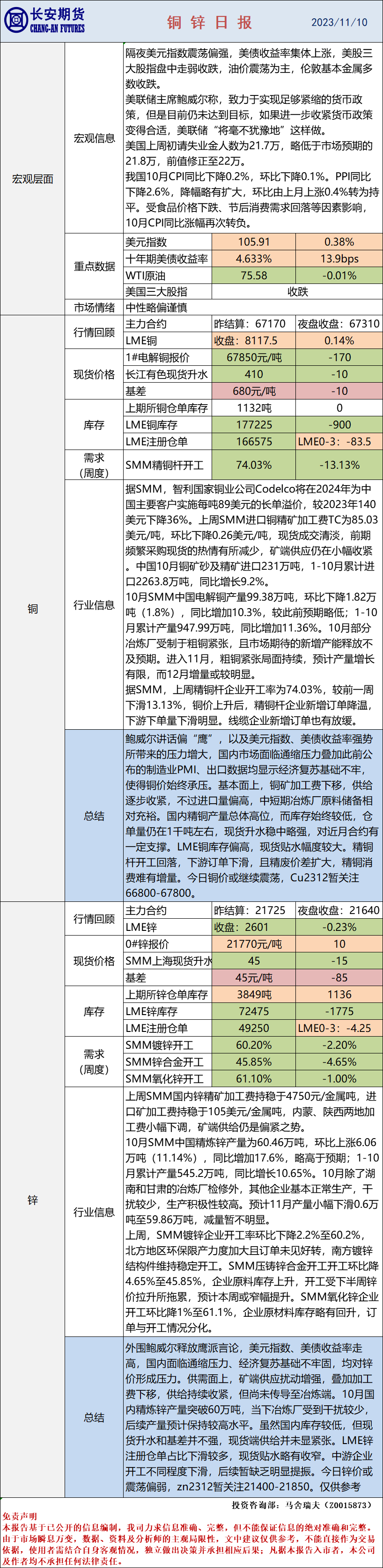Click 0#锌报价 21770元/吨 cell
Screen dimensions: 383x1568
[x=254, y=944]
